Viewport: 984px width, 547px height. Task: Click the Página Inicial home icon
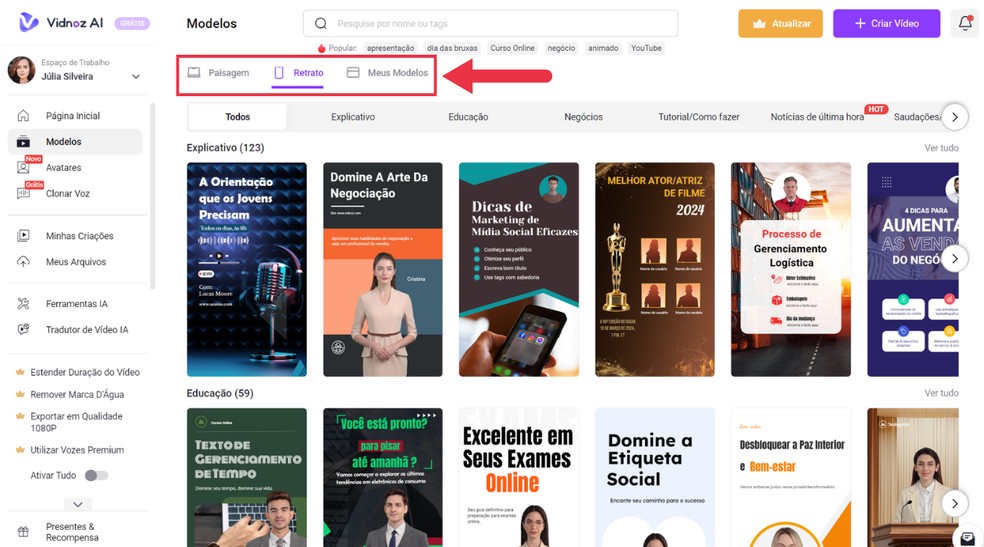tap(23, 115)
